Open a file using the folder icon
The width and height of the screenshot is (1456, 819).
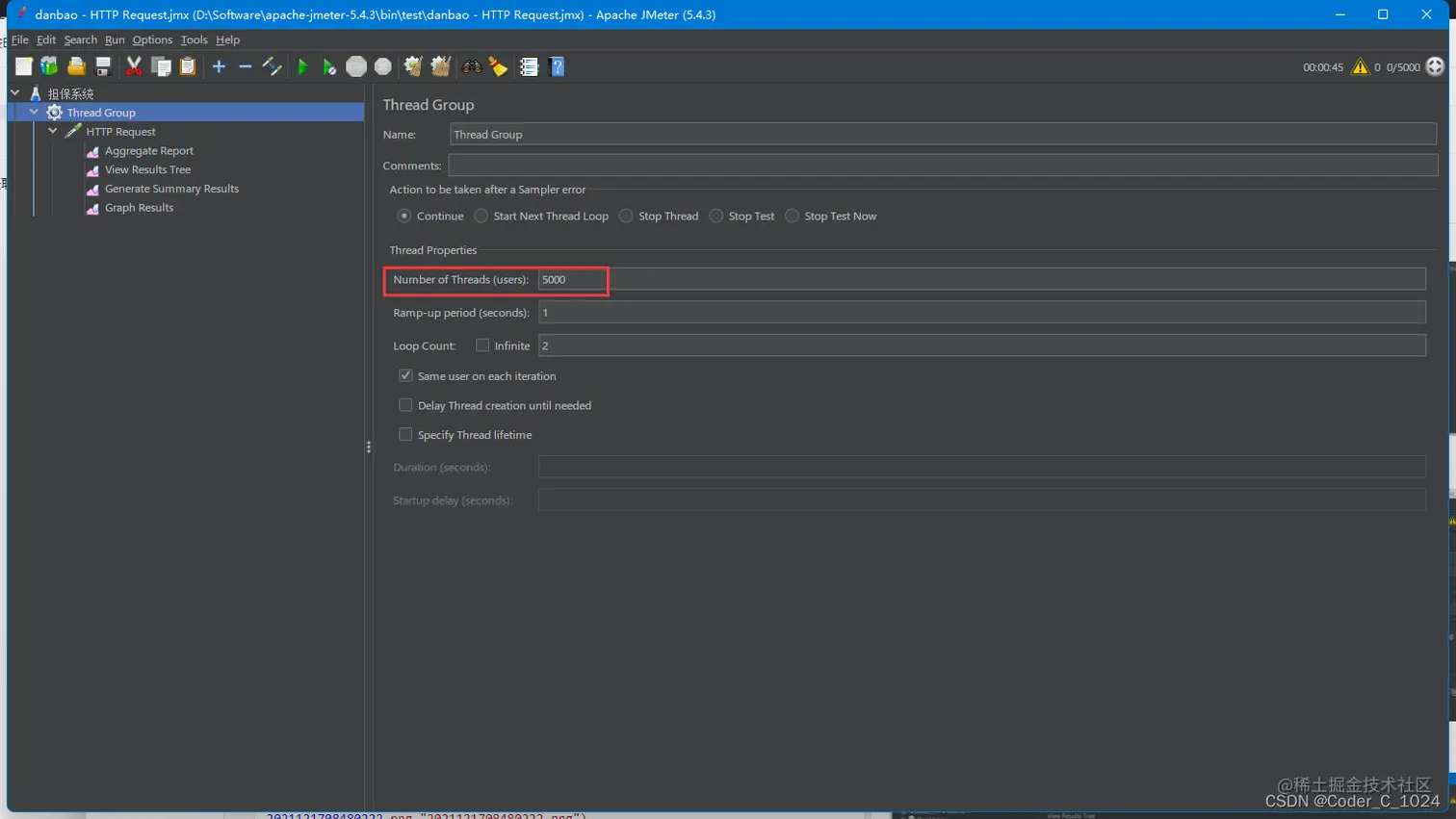(76, 66)
